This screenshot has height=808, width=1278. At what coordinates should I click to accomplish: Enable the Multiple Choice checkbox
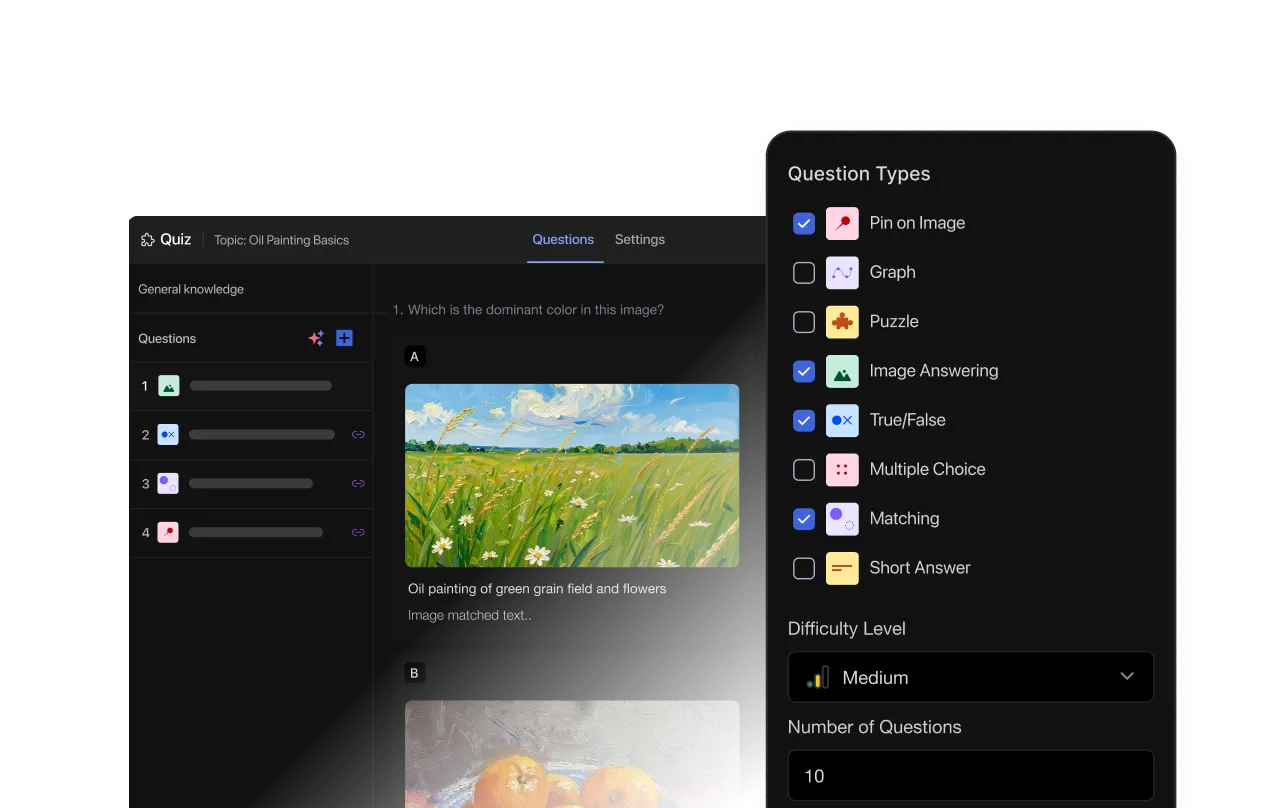click(804, 469)
